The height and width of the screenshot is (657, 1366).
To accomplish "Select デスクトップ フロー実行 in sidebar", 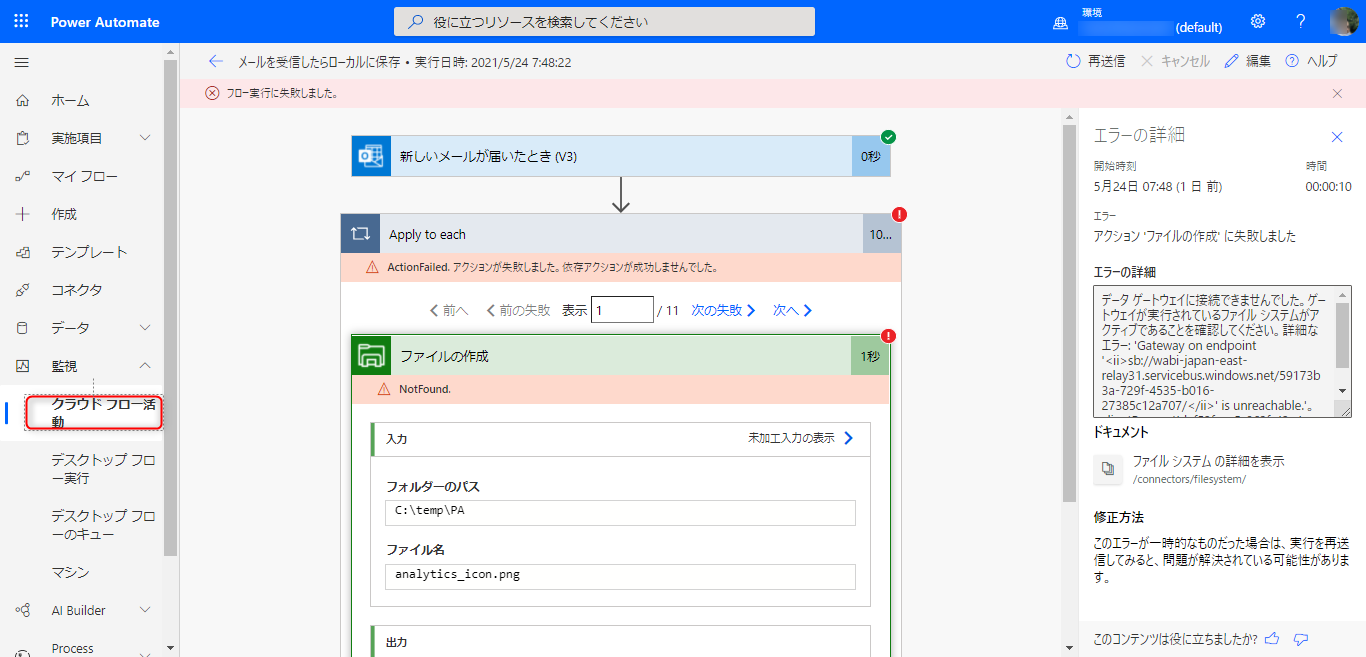I will (104, 469).
